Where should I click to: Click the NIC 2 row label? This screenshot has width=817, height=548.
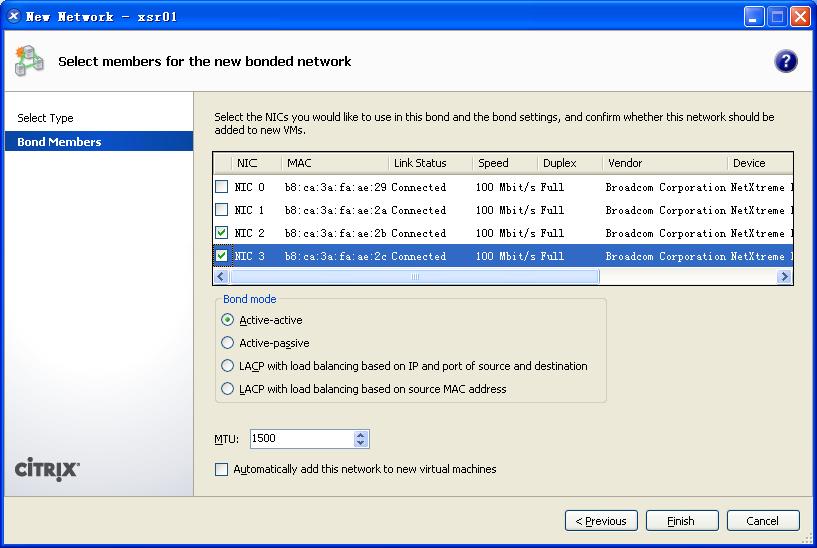tap(250, 233)
